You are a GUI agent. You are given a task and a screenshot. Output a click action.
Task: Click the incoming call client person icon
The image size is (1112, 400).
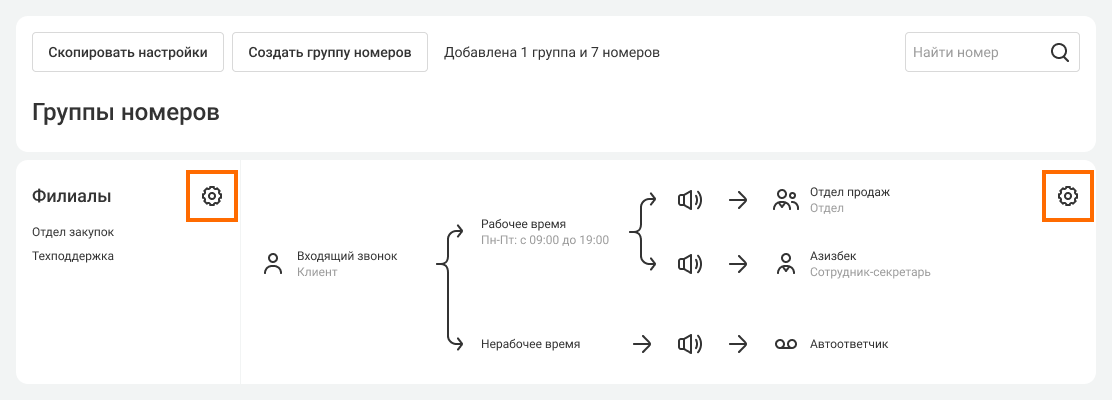[272, 264]
